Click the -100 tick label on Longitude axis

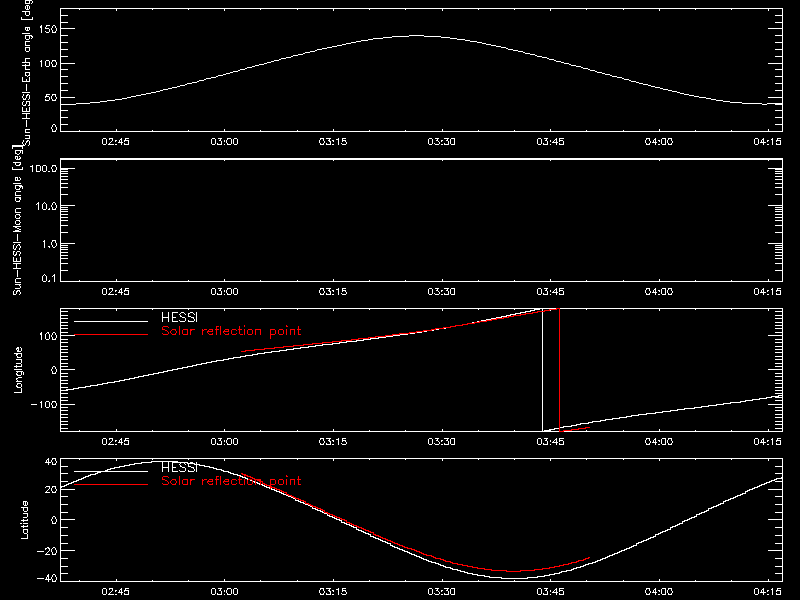pyautogui.click(x=44, y=404)
